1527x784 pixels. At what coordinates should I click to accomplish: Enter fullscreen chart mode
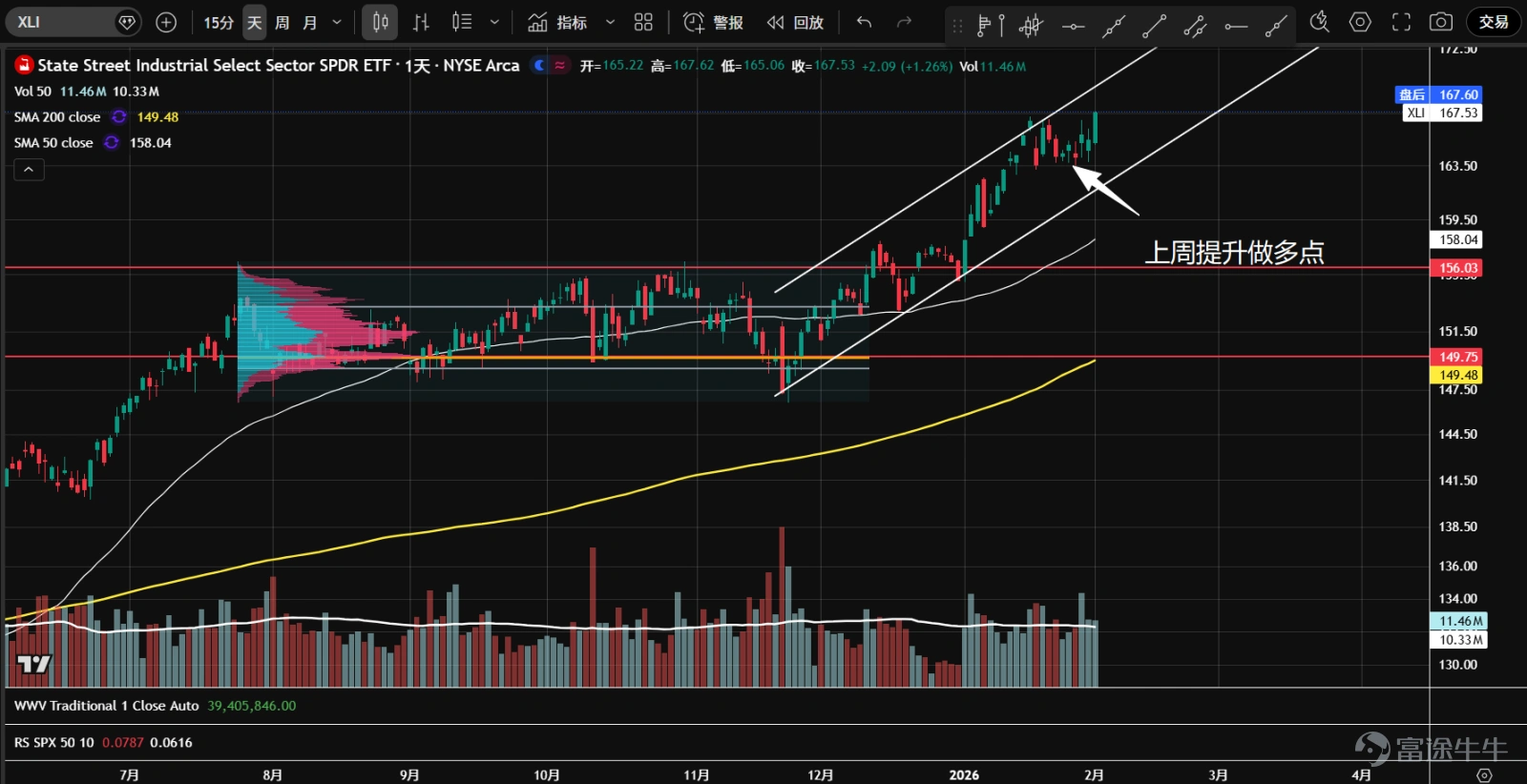(1401, 22)
